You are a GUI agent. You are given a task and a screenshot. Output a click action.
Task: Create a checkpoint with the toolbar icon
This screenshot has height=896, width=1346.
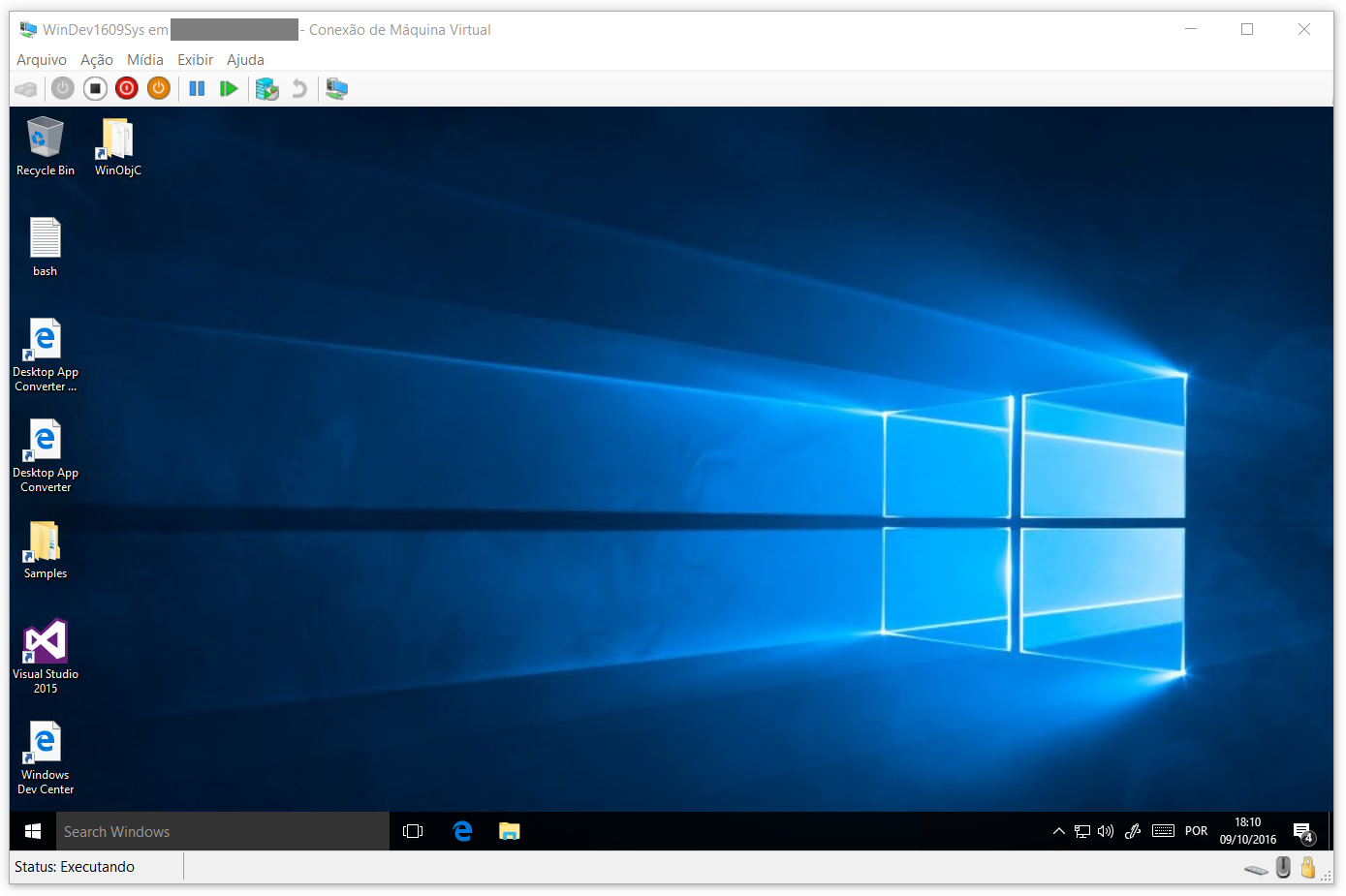[266, 89]
